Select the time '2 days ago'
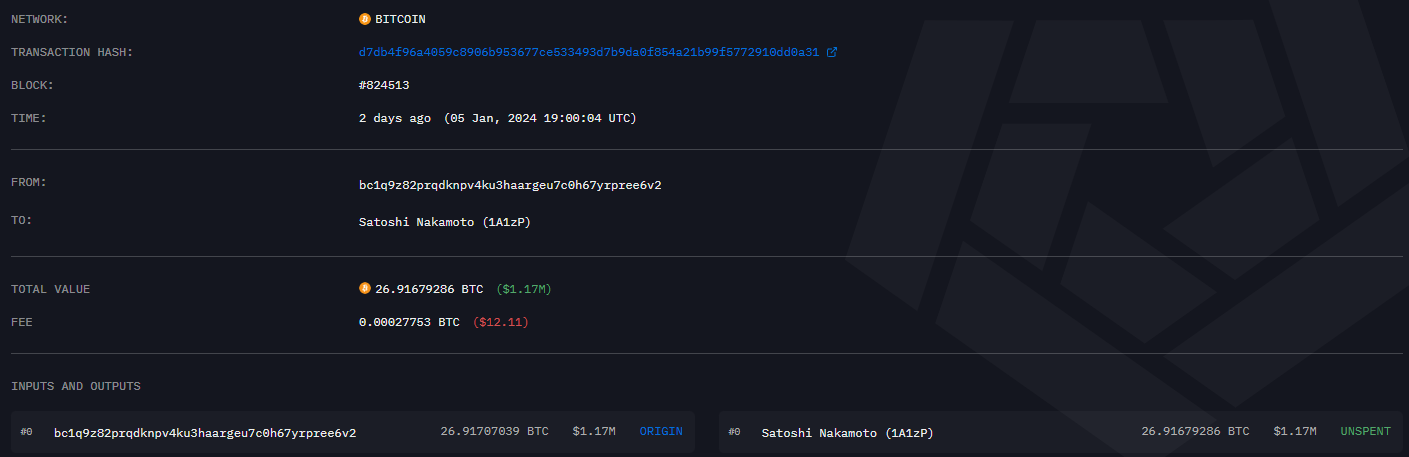Viewport: 1409px width, 457px height. click(x=395, y=118)
